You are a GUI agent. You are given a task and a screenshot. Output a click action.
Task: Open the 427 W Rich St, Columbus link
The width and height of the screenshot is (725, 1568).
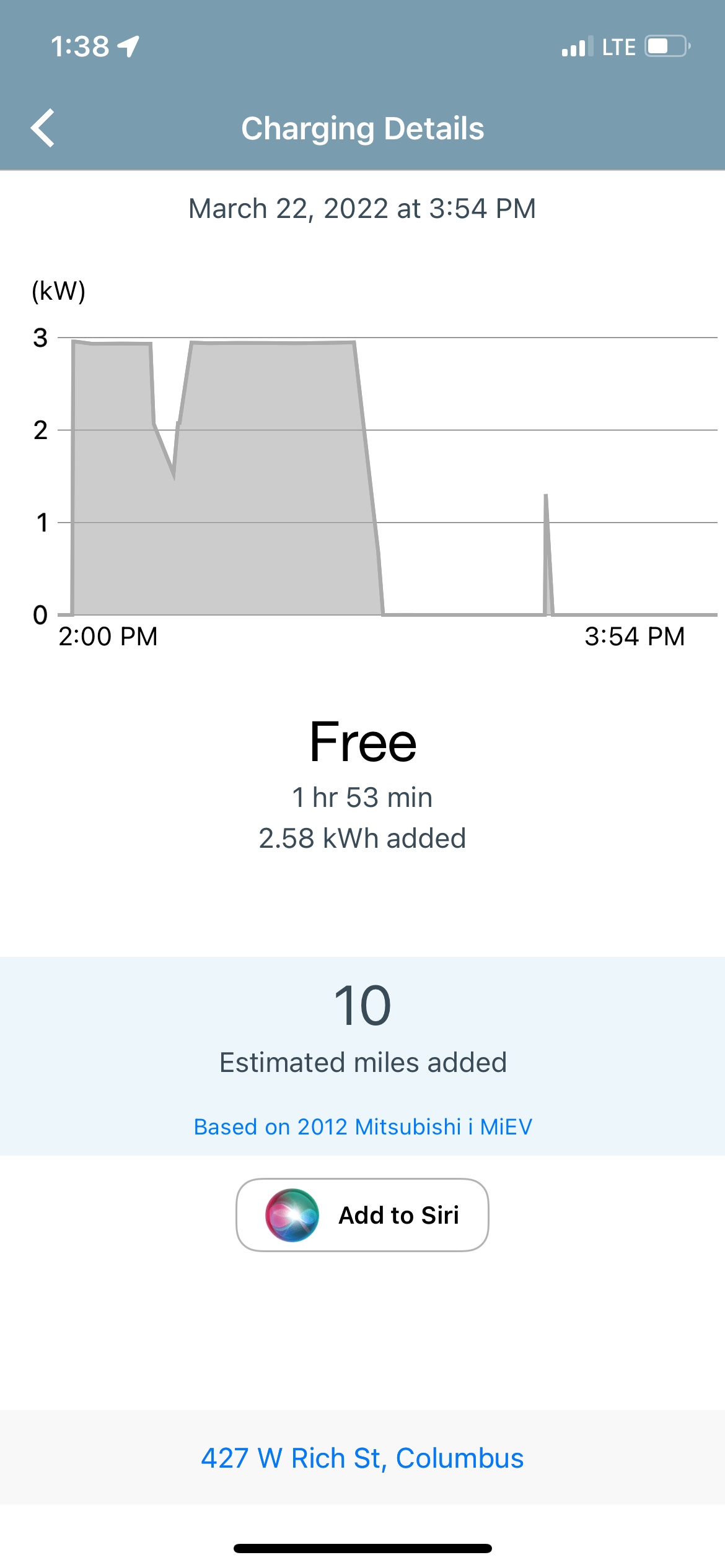[x=362, y=1458]
